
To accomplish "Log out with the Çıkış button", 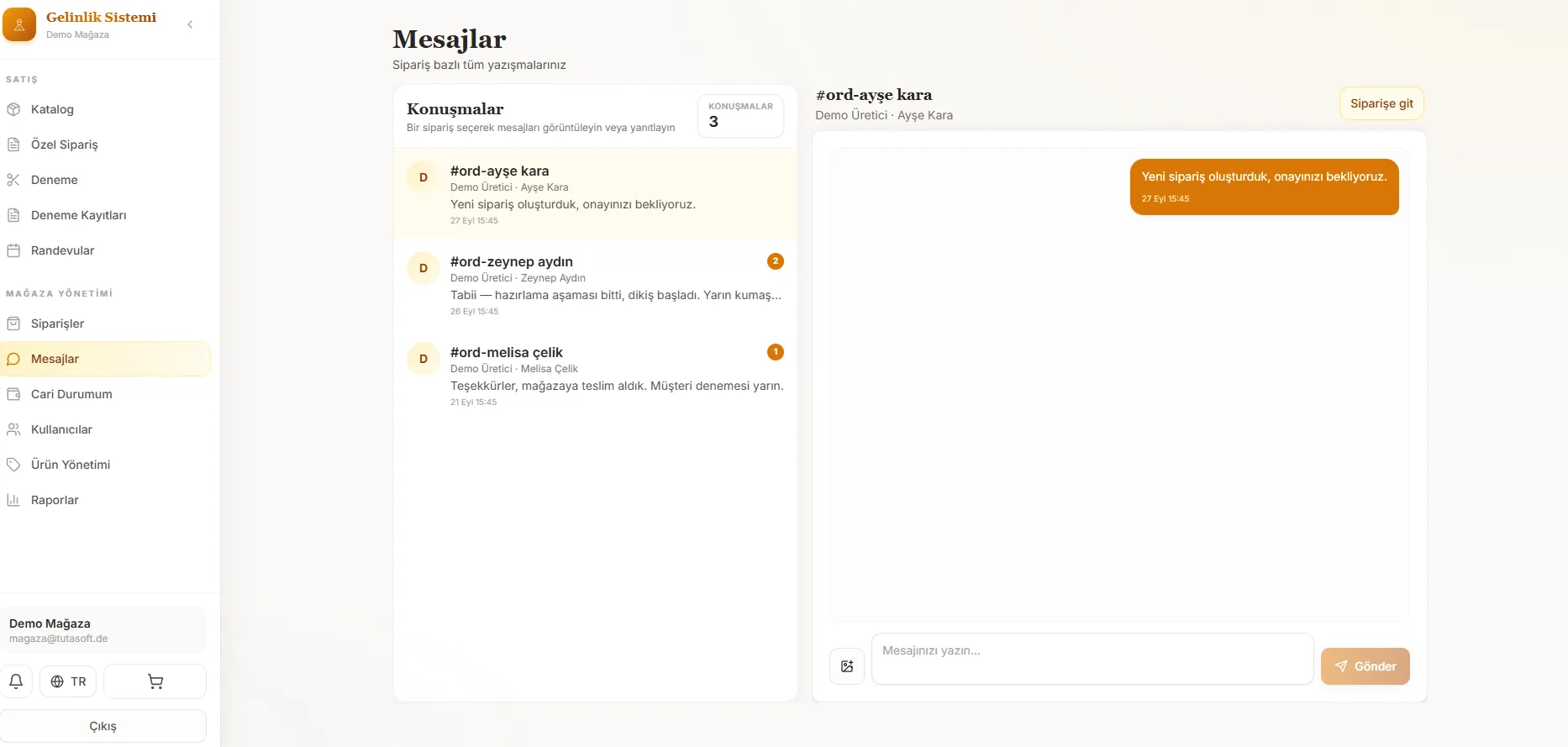I will click(103, 726).
